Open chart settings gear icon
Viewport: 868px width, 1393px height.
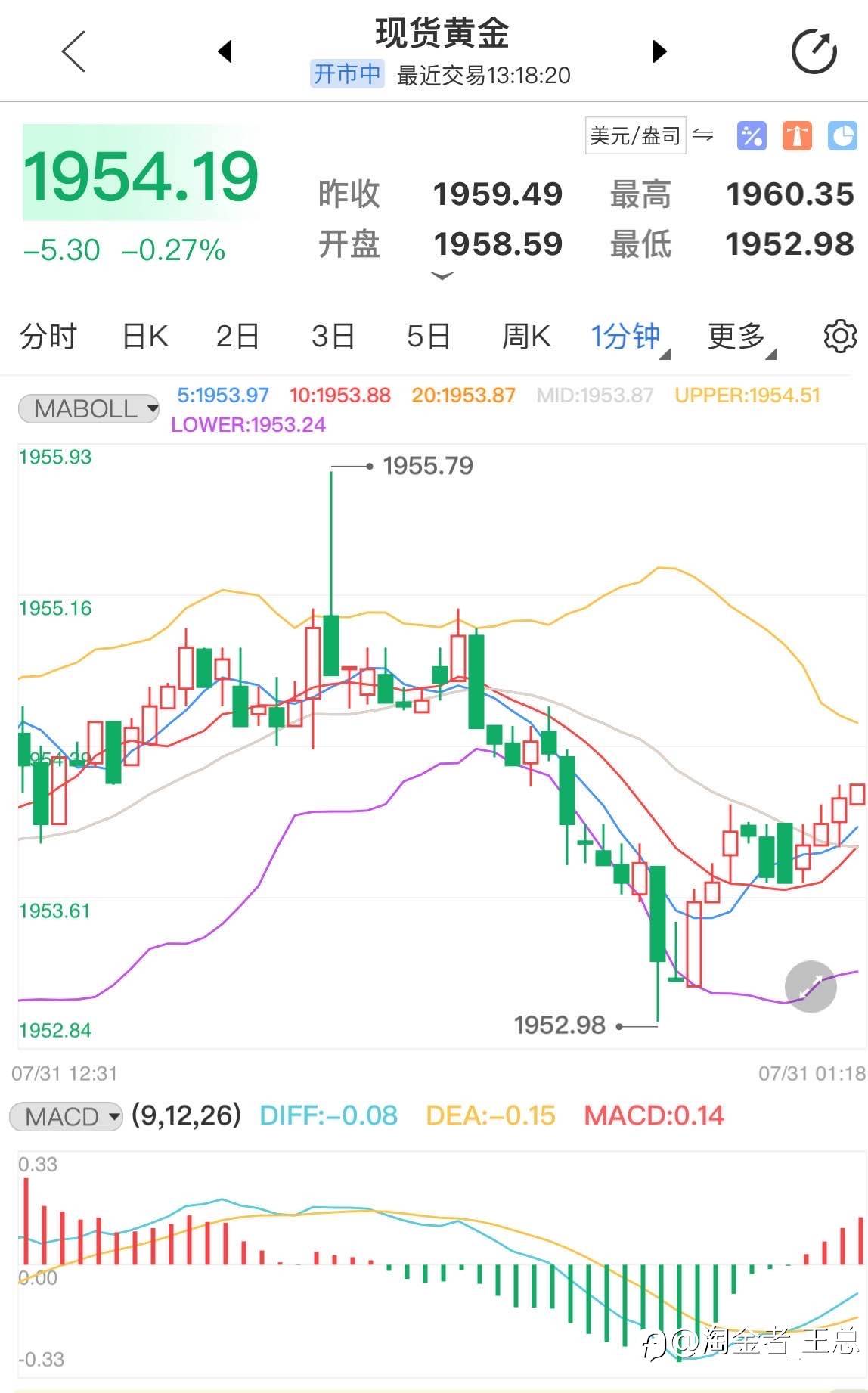pos(839,336)
